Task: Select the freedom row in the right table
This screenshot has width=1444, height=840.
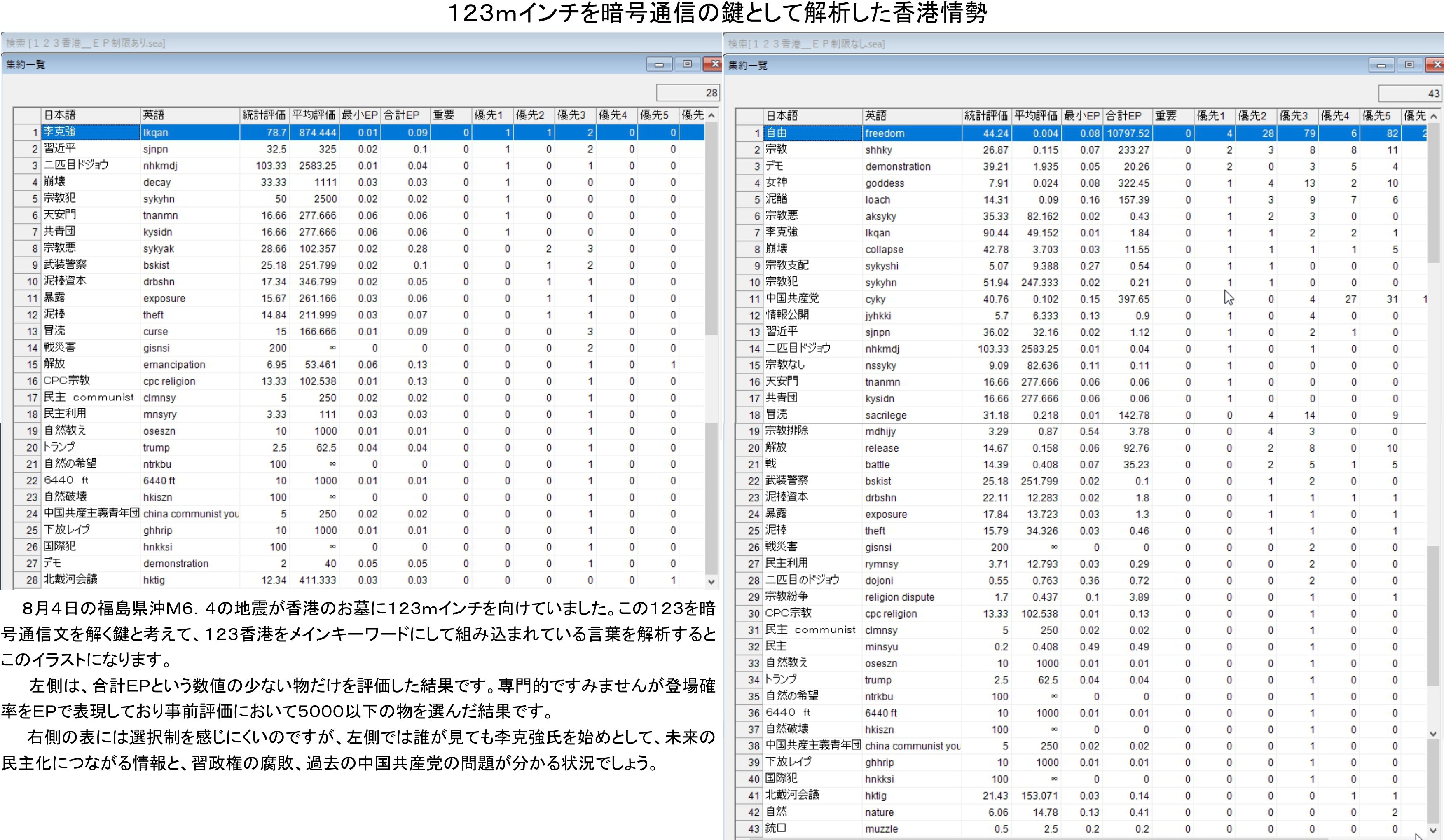Action: point(911,133)
